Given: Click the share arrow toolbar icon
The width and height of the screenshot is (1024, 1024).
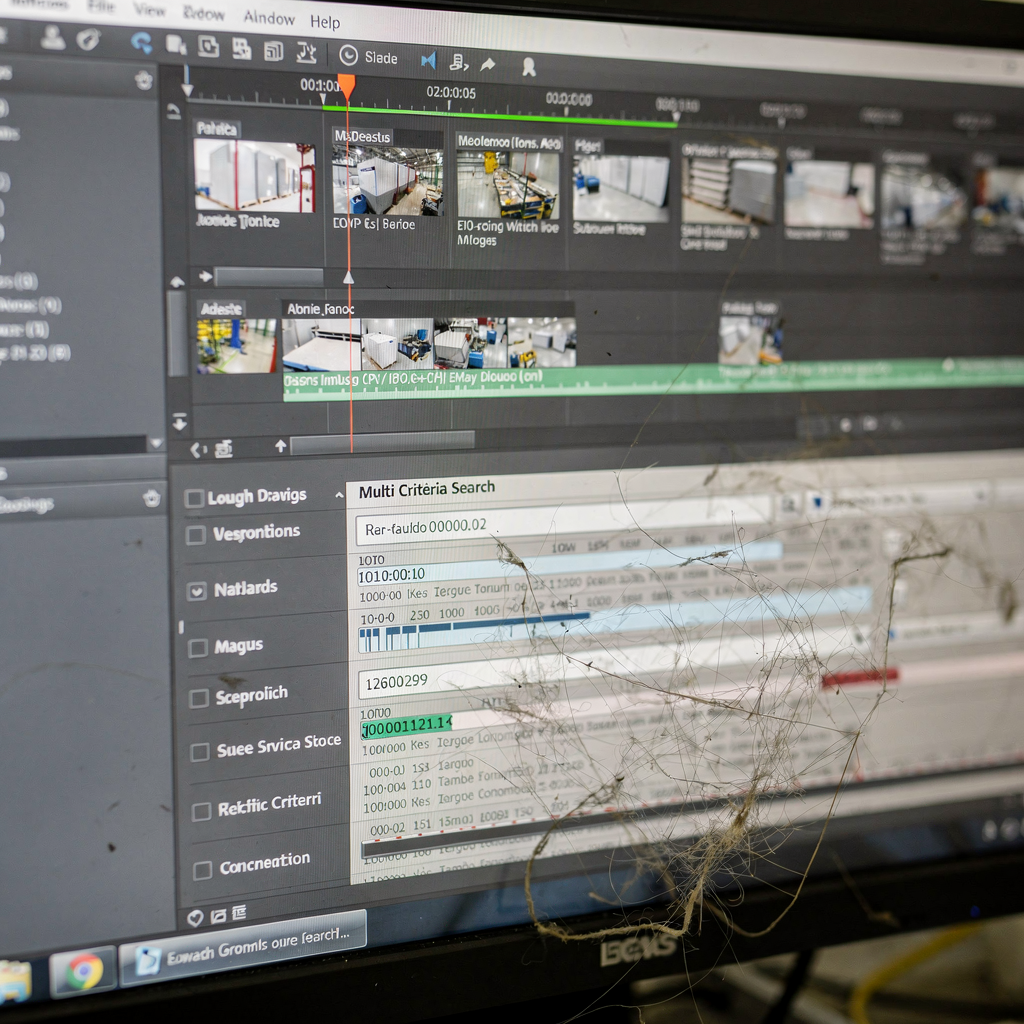Looking at the screenshot, I should tap(488, 65).
